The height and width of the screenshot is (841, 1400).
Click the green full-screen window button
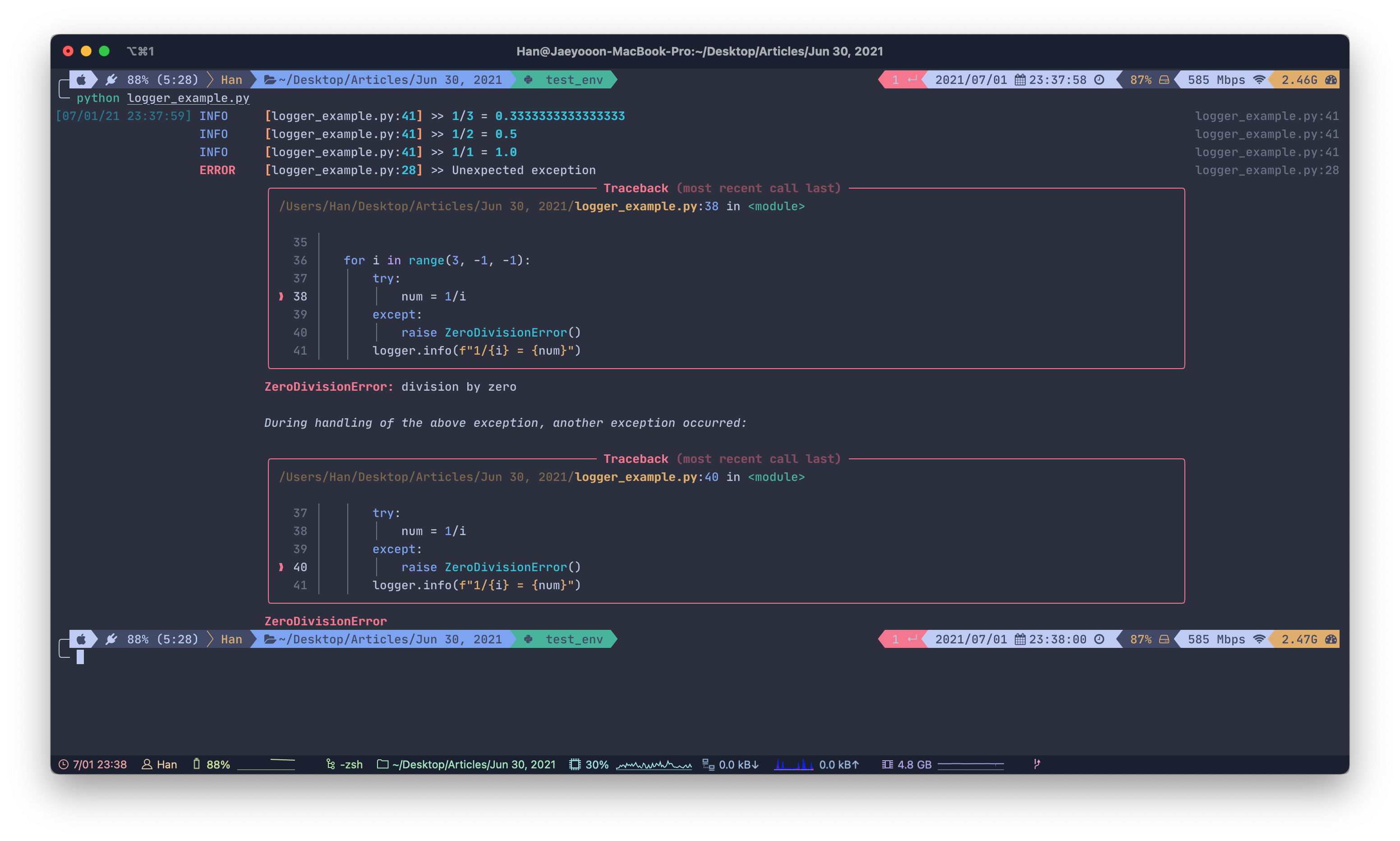pos(104,51)
